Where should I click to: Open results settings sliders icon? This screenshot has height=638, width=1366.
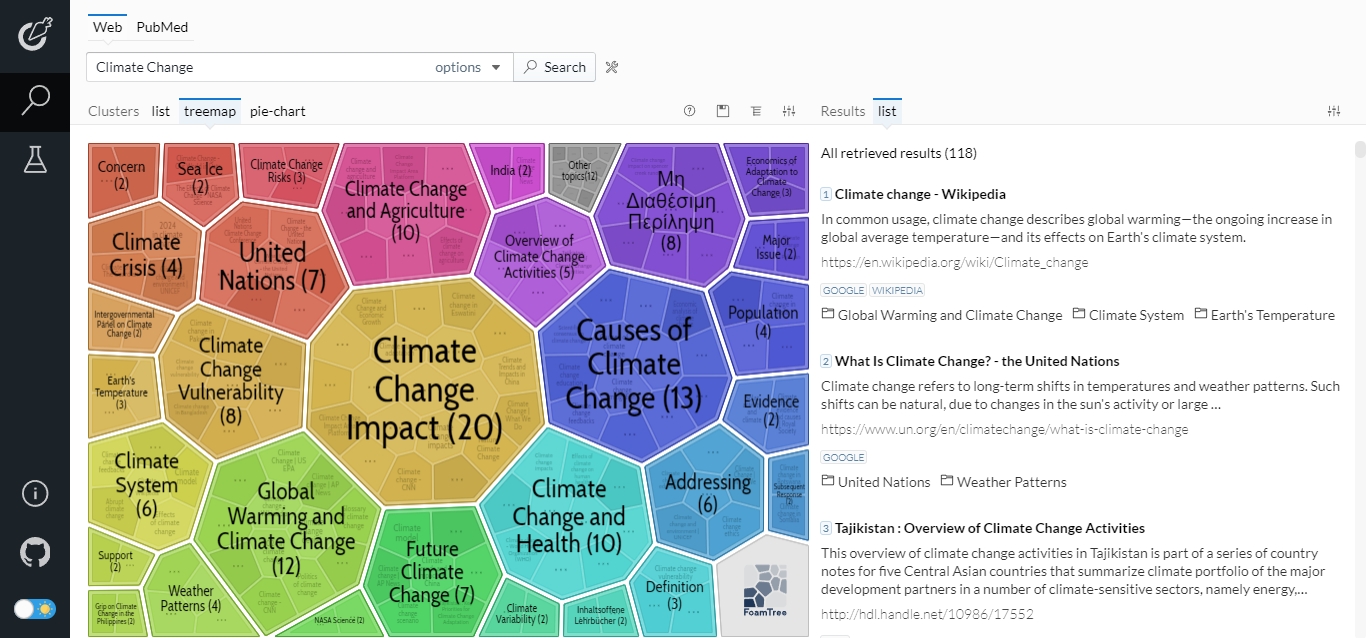(x=1333, y=111)
